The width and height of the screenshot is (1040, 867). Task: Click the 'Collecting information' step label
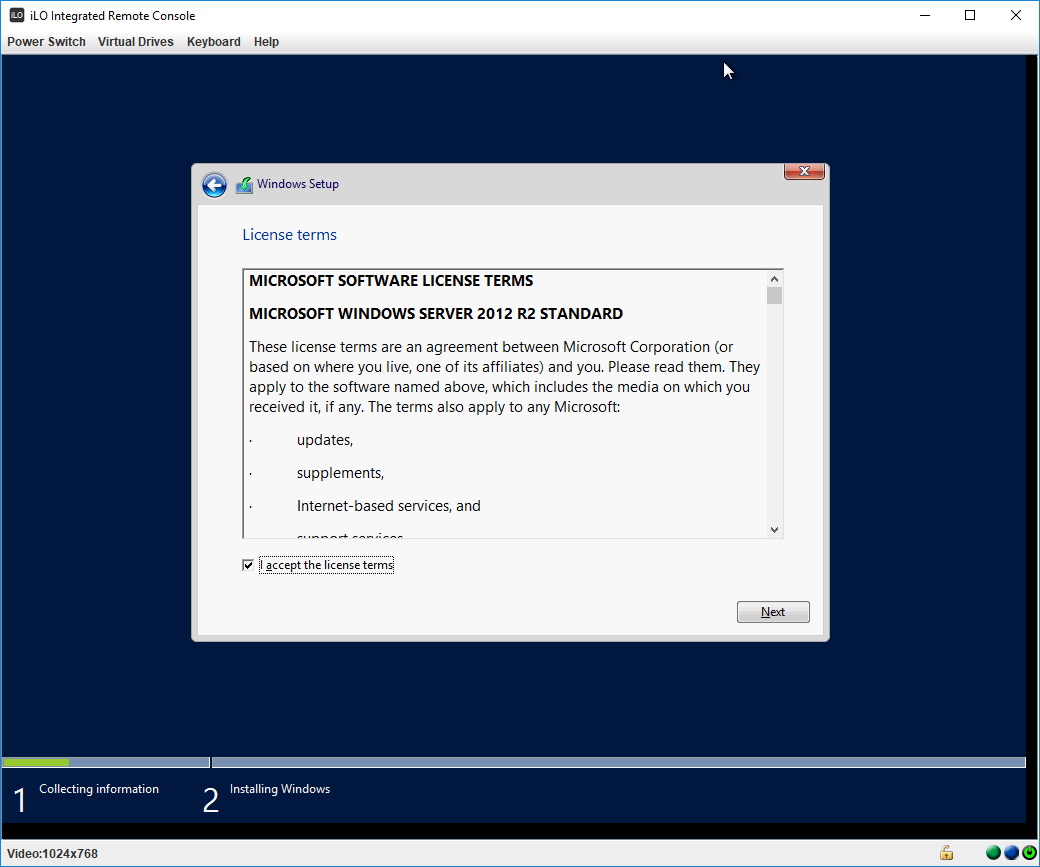tap(99, 789)
